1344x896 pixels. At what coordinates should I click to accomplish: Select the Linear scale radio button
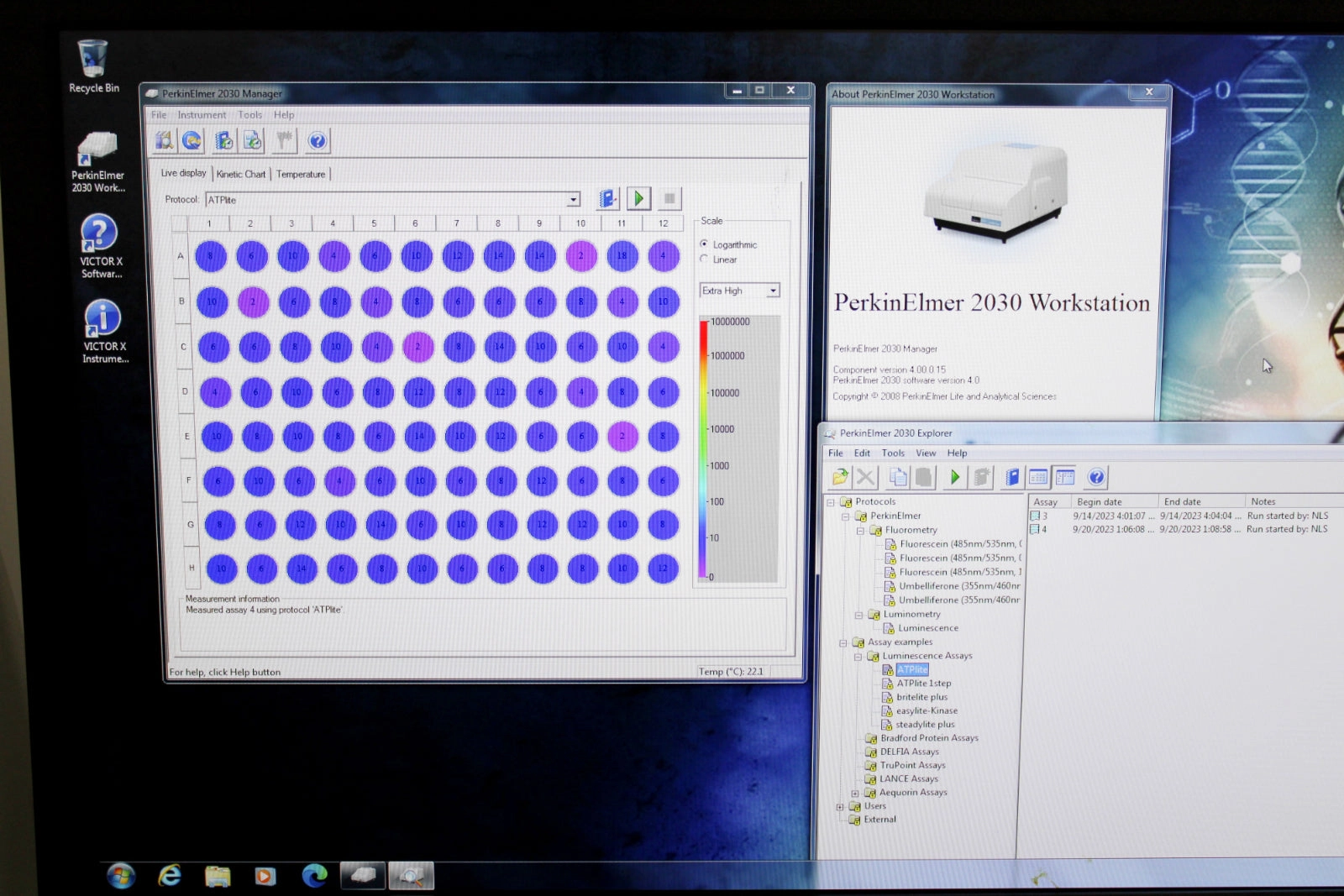(x=704, y=259)
